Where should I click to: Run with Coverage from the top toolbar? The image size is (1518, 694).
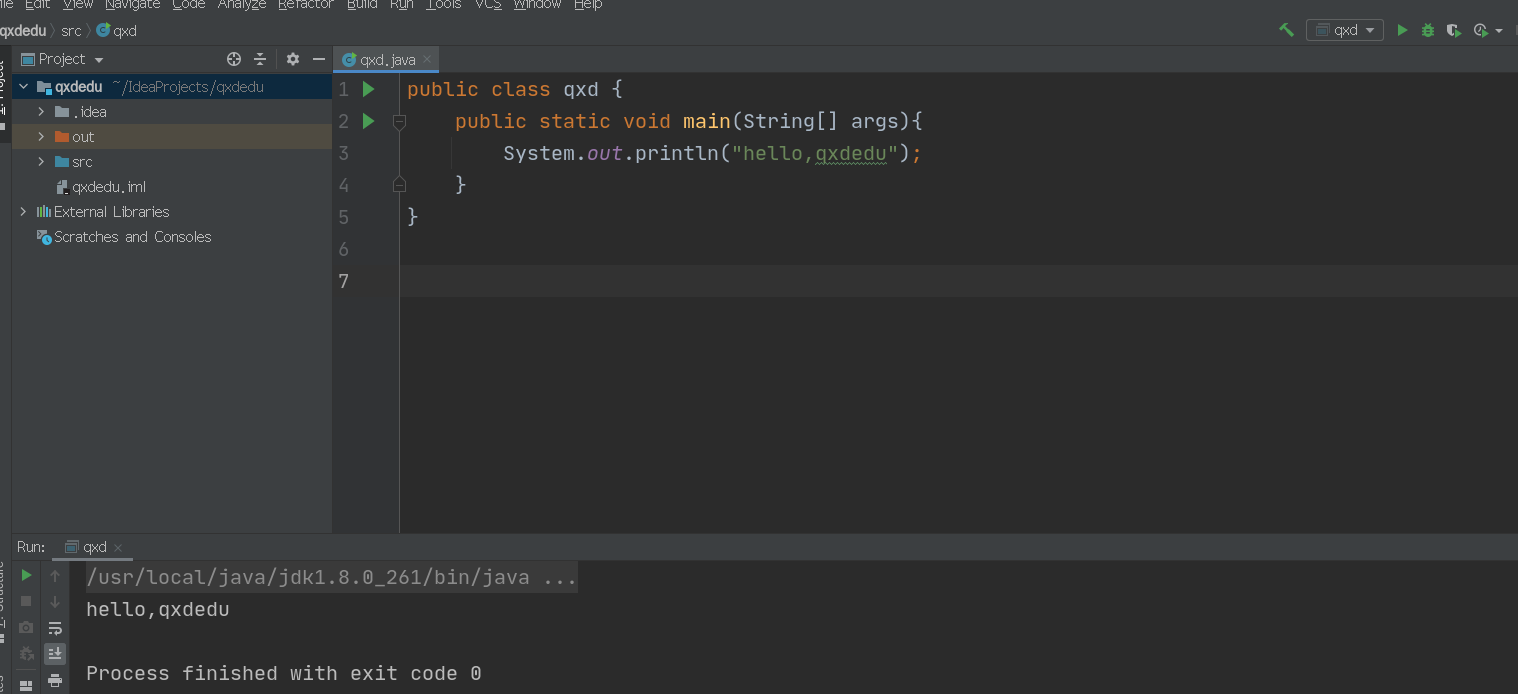[1454, 30]
